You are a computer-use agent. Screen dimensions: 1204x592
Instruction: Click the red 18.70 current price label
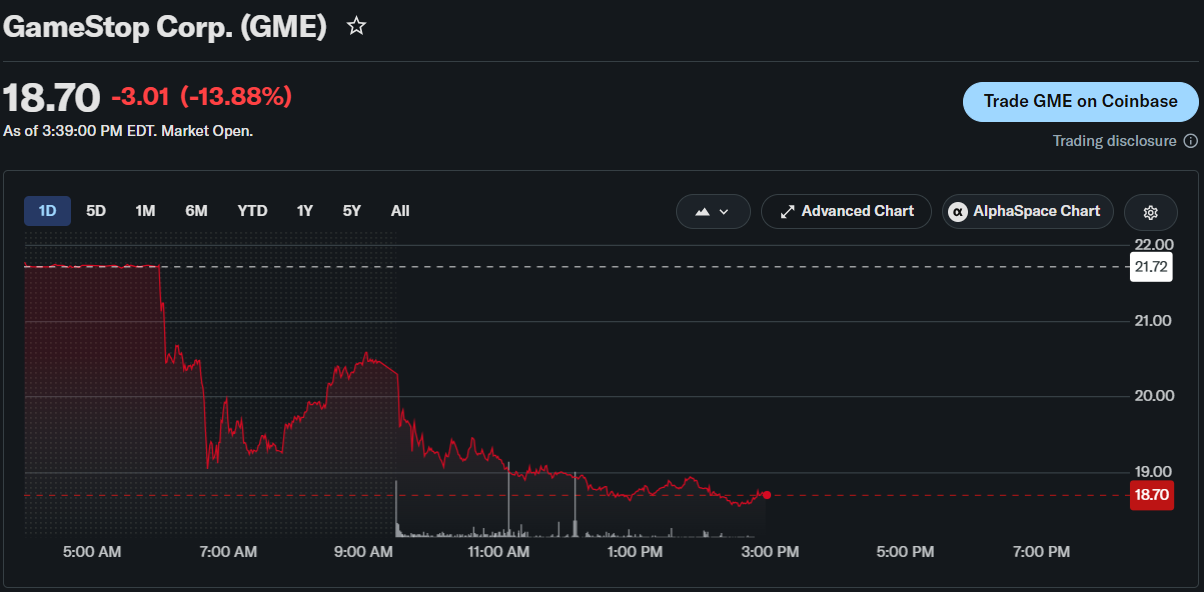1150,496
